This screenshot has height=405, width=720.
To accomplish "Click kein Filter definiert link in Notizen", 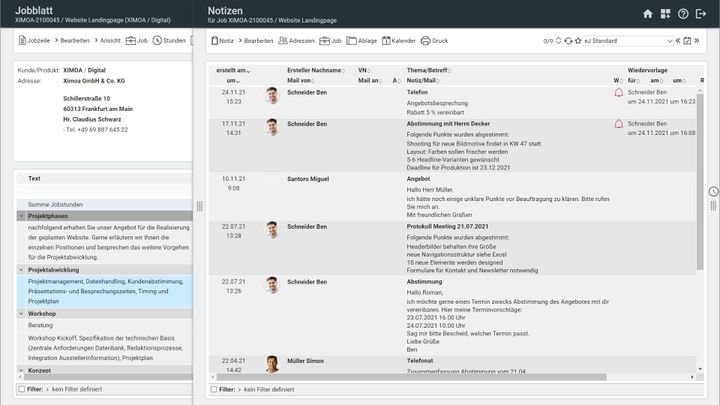I will (269, 389).
